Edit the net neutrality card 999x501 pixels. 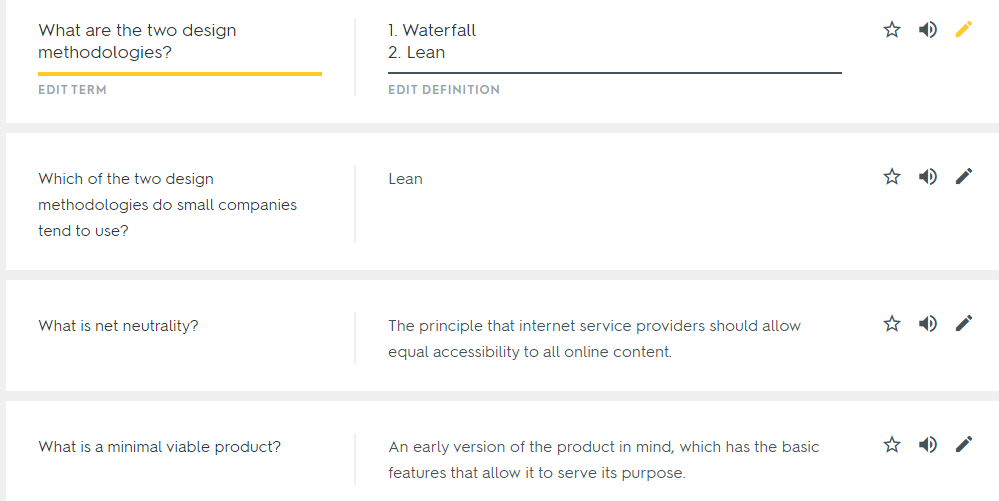pyautogui.click(x=964, y=324)
